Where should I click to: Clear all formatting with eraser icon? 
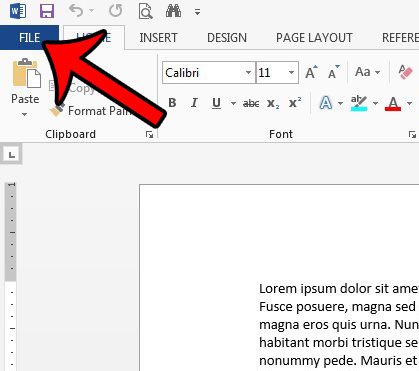[406, 72]
